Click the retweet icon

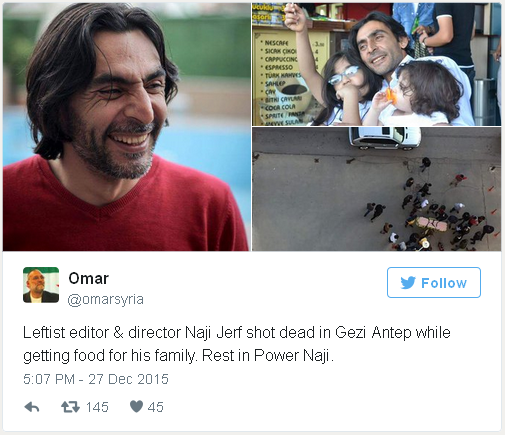click(x=70, y=407)
